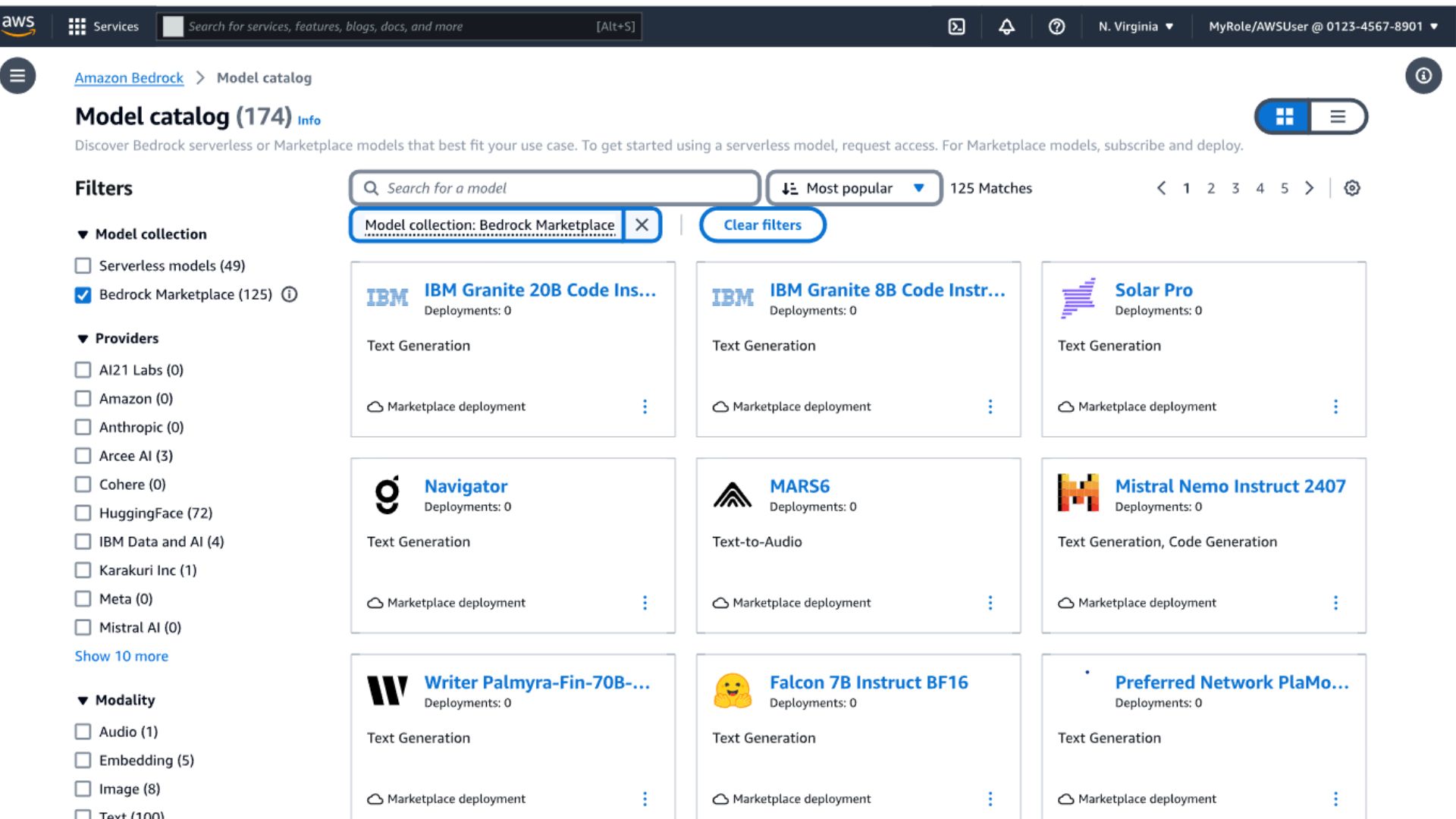The height and width of the screenshot is (819, 1456).
Task: Open the Most popular sort dropdown
Action: click(854, 188)
